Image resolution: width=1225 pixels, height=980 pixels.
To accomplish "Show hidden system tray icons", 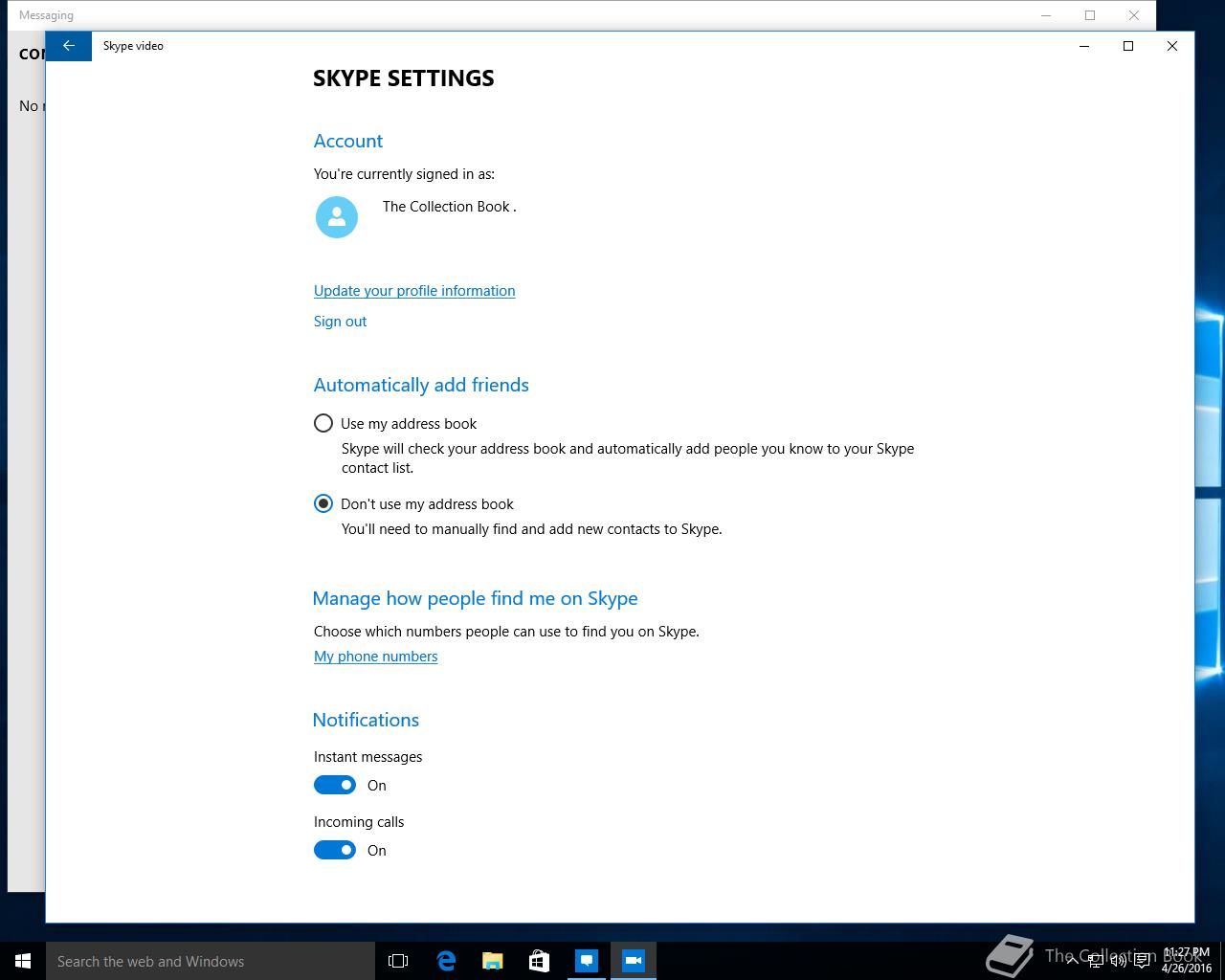I will click(1073, 961).
